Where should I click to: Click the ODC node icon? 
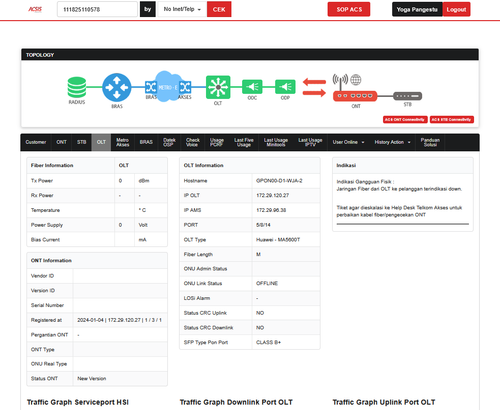pyautogui.click(x=252, y=87)
